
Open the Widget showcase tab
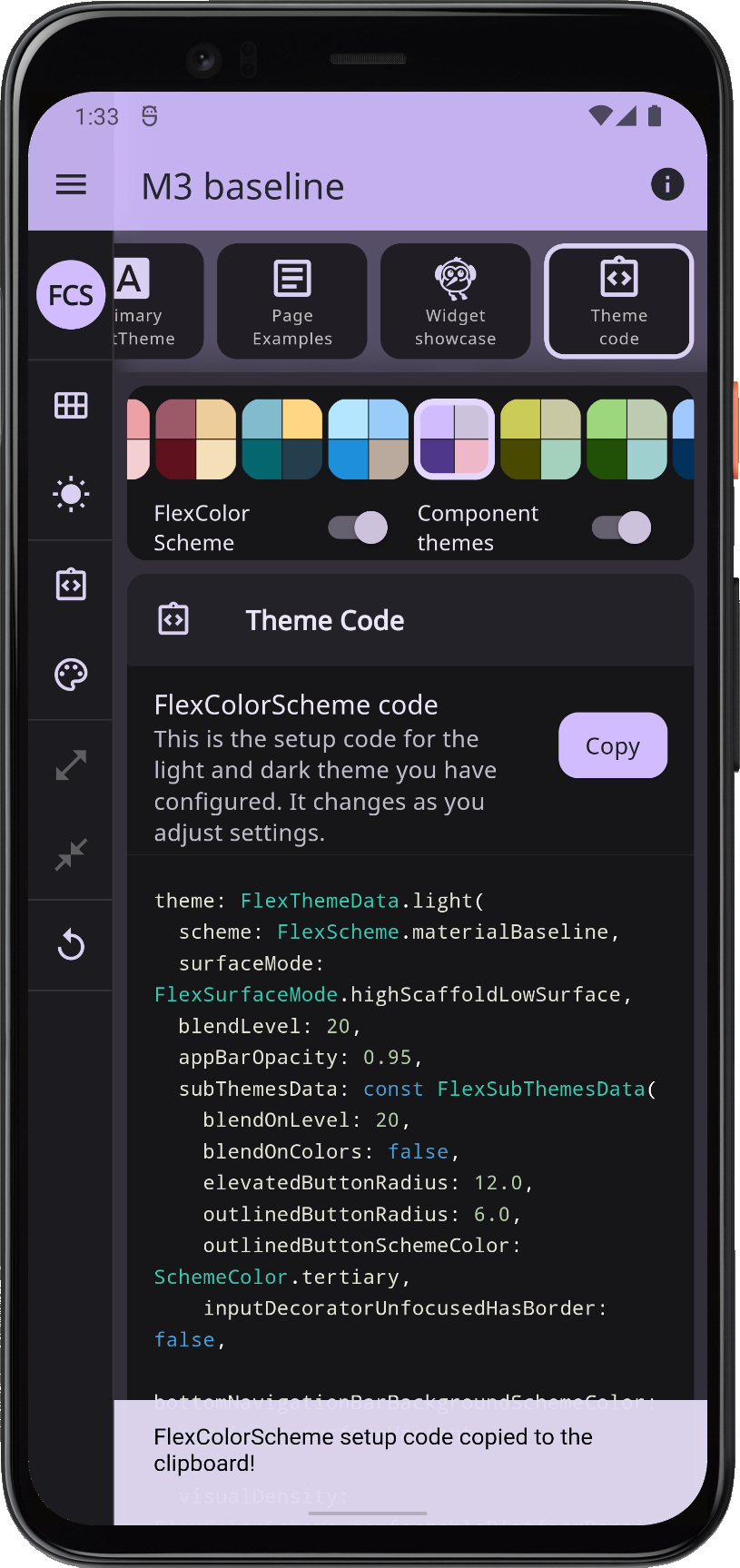(x=456, y=301)
